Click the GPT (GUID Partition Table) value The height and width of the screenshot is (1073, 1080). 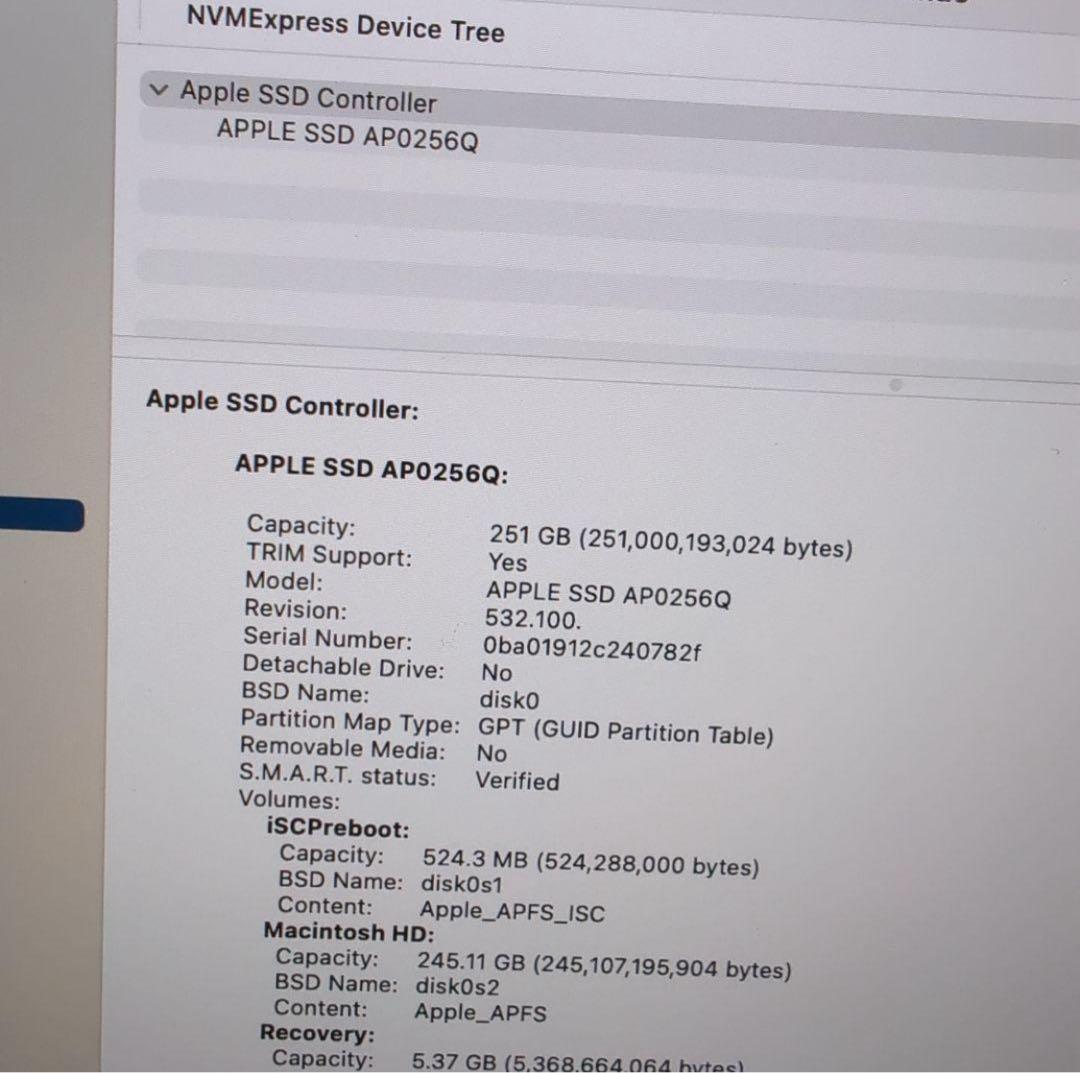(x=625, y=732)
